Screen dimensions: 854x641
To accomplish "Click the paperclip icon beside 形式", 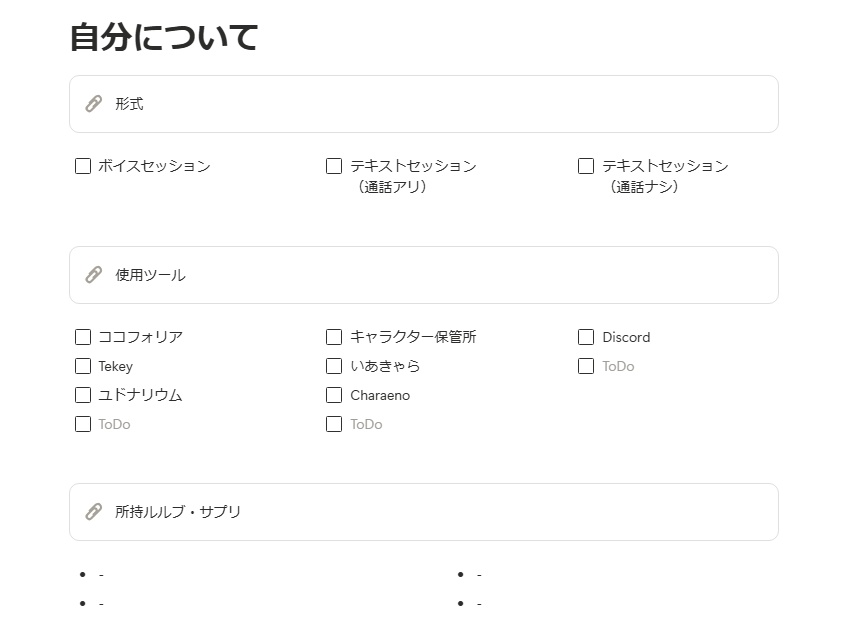I will pos(94,104).
